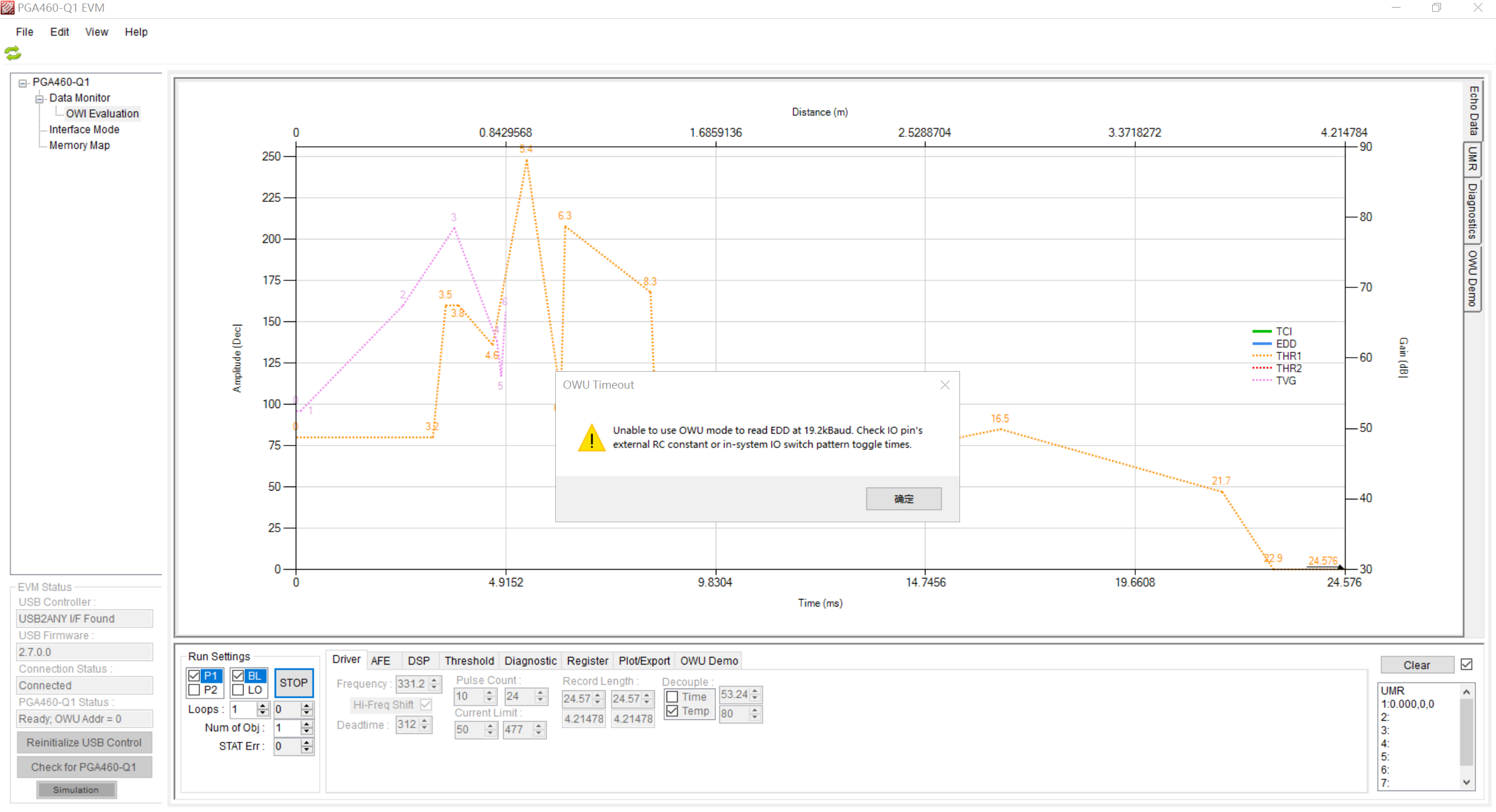The image size is (1496, 812).
Task: Click the Reinitialize USB Control button
Action: (x=84, y=742)
